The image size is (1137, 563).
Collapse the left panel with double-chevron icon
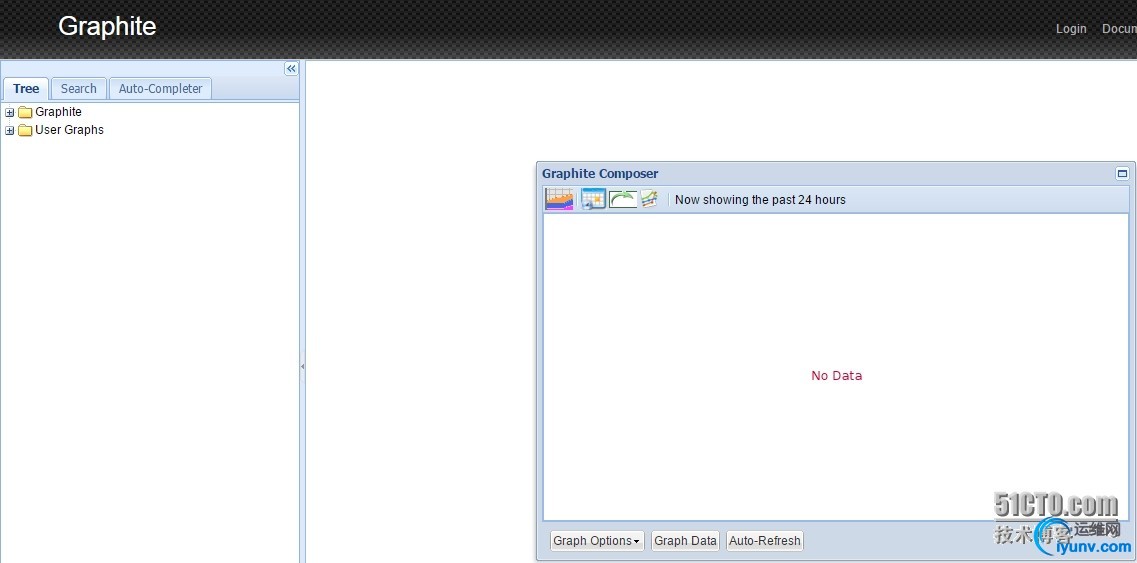click(x=291, y=68)
